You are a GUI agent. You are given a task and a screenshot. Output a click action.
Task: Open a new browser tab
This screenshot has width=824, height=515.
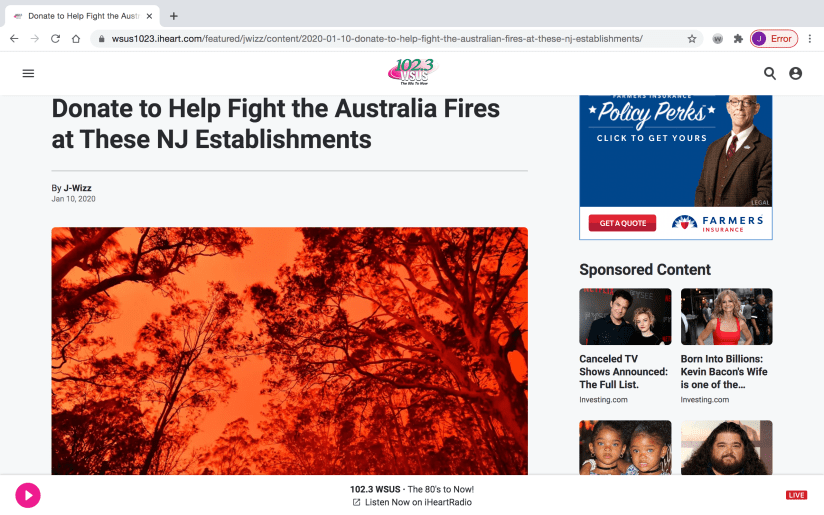point(174,16)
